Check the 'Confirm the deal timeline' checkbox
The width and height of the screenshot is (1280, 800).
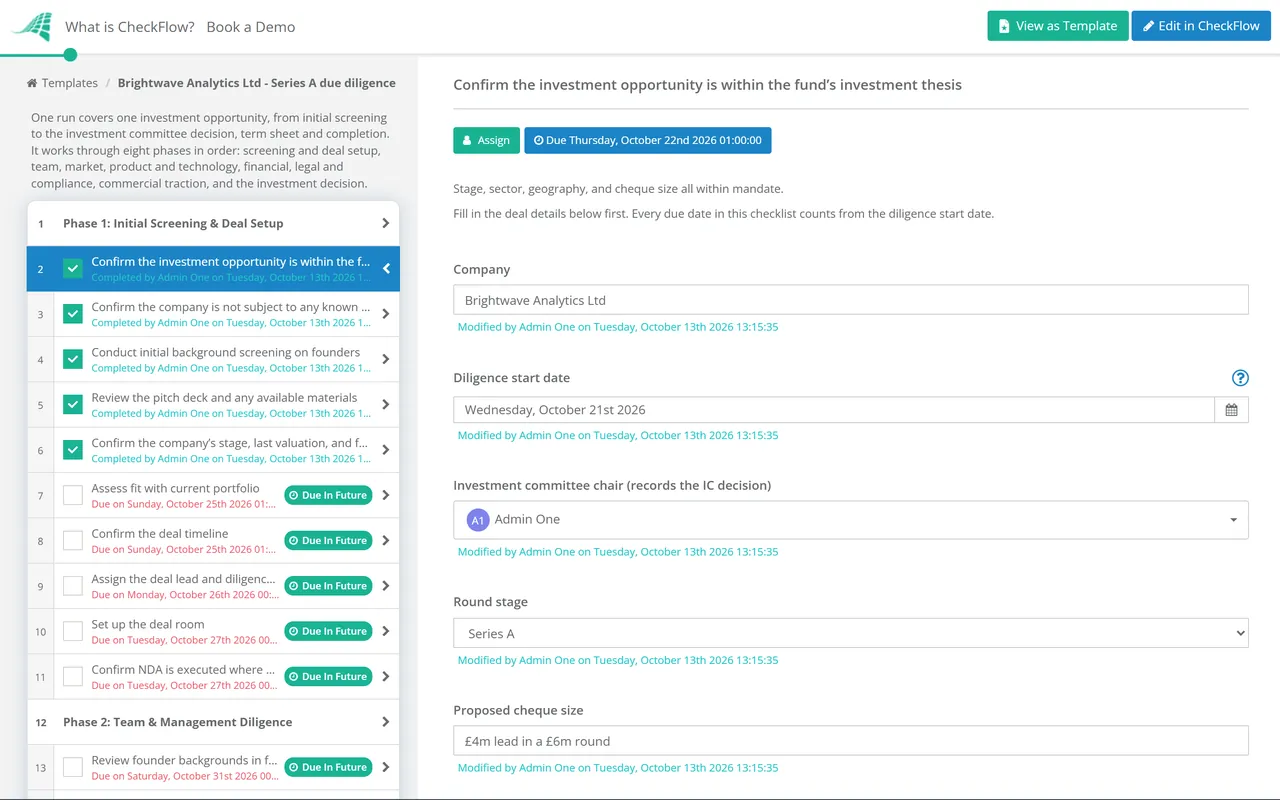click(73, 541)
